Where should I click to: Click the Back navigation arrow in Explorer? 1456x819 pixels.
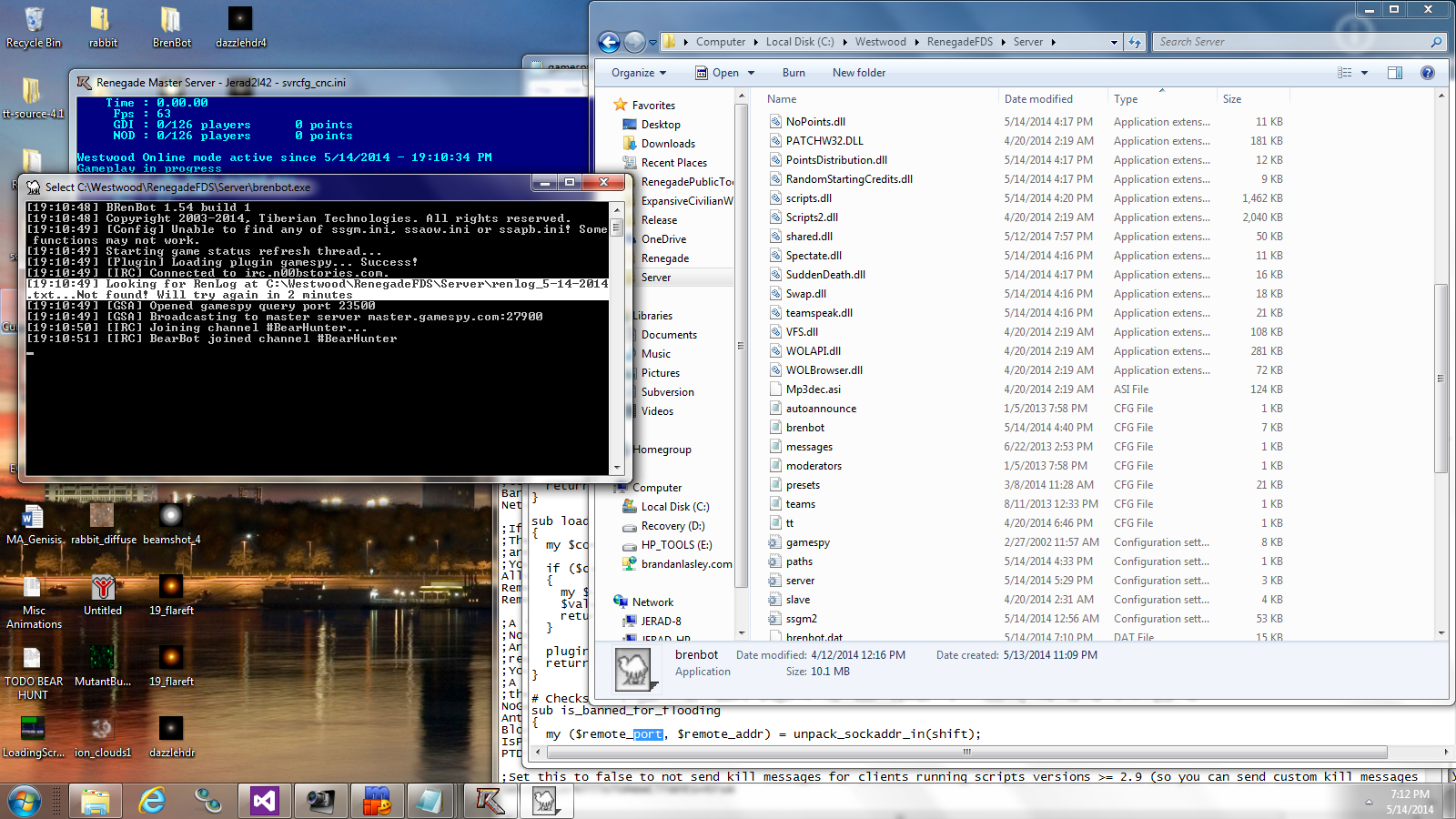[609, 42]
